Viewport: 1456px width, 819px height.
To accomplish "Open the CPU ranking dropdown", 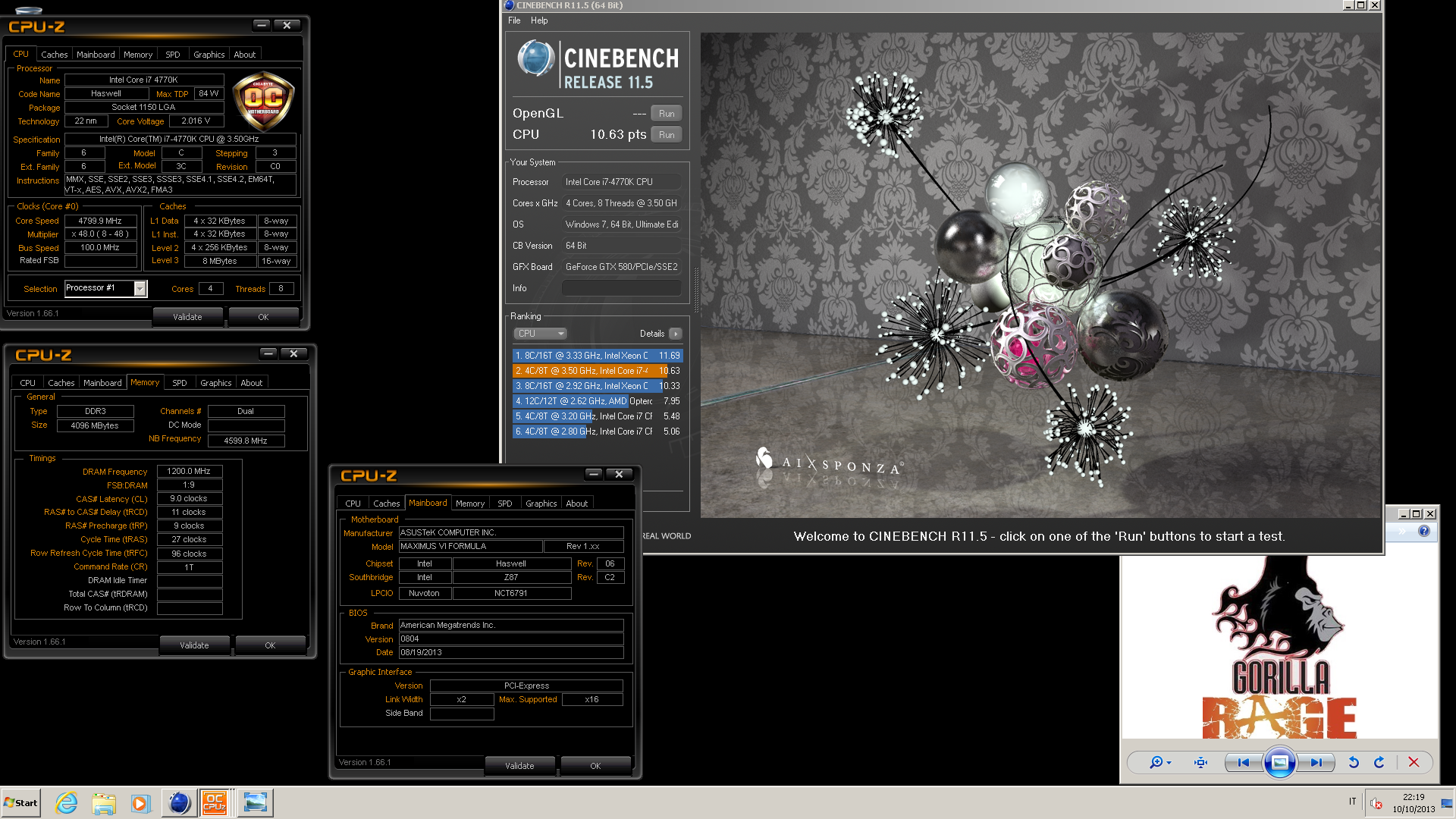I will pyautogui.click(x=540, y=334).
